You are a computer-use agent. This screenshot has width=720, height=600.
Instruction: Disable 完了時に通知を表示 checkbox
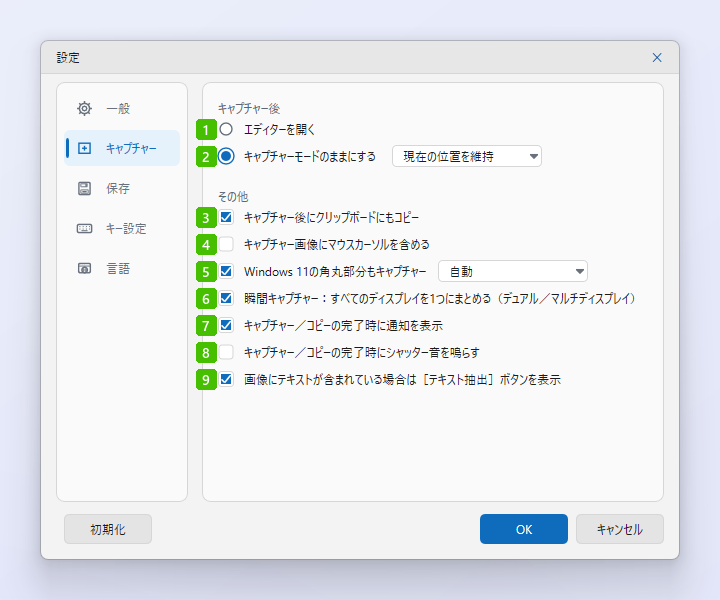tap(226, 325)
